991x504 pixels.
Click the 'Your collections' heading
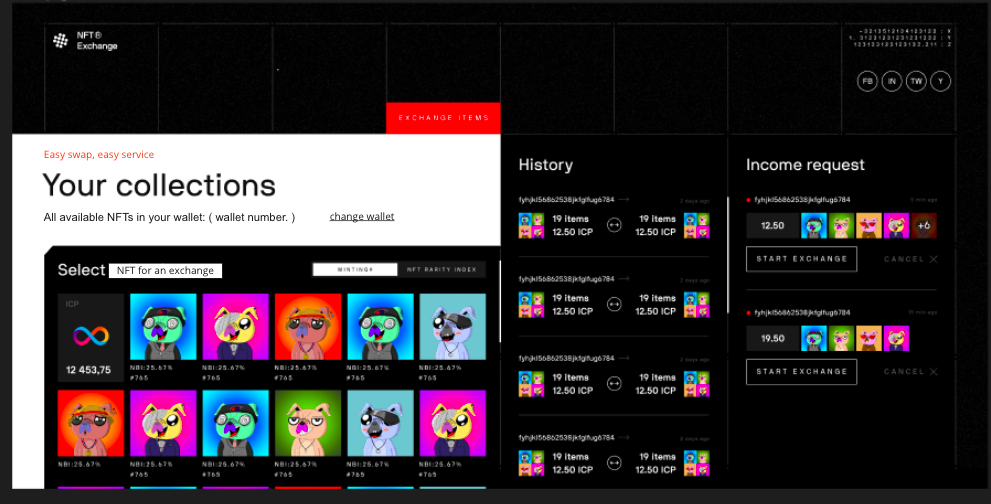point(159,185)
